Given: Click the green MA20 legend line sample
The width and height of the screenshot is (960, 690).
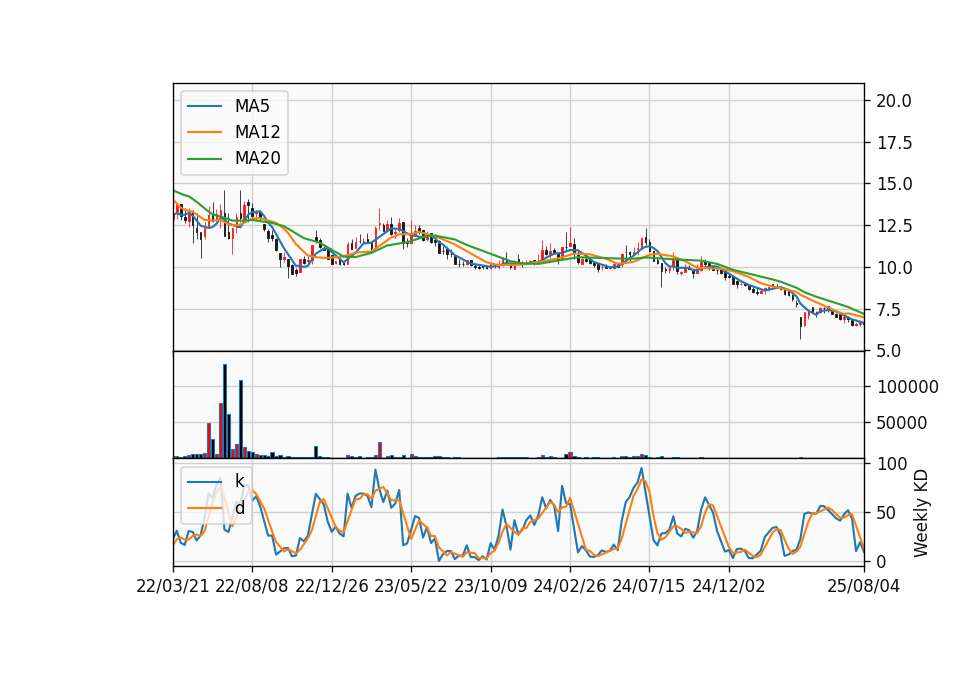Looking at the screenshot, I should pyautogui.click(x=204, y=159).
